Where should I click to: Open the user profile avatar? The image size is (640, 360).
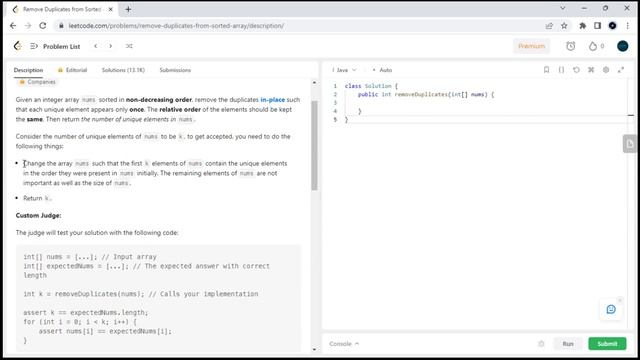point(622,46)
